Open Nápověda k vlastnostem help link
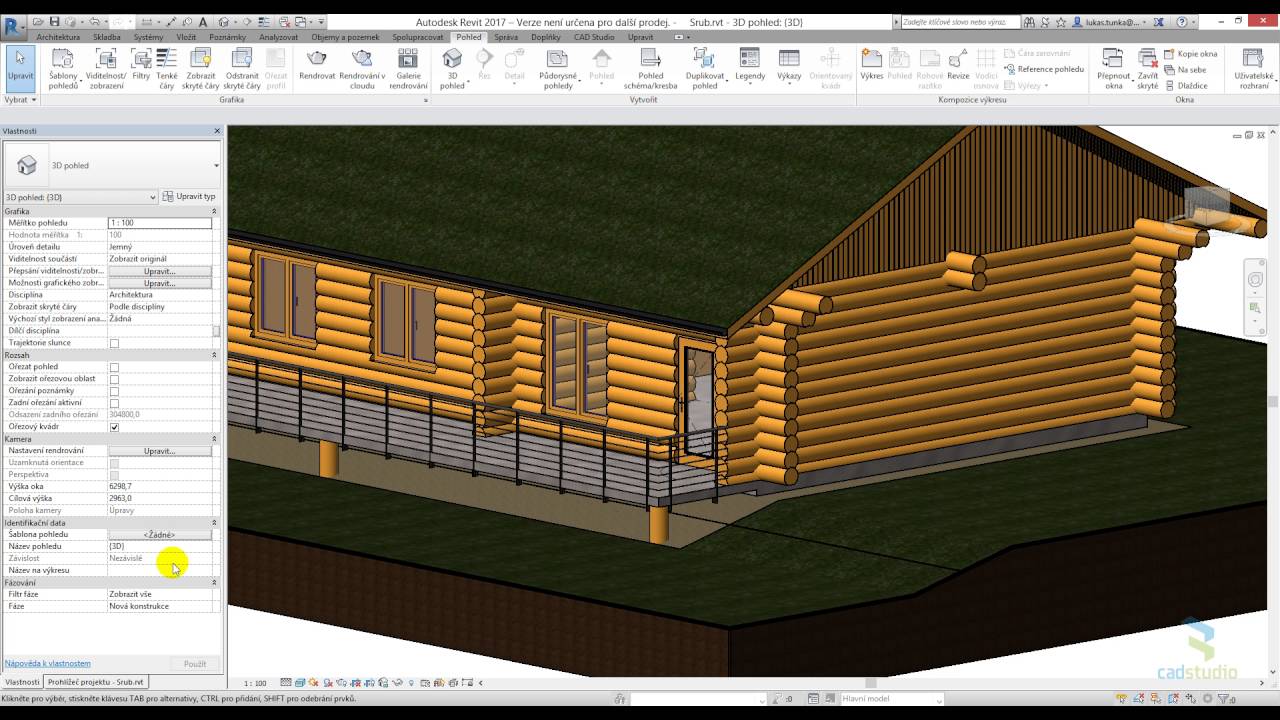The width and height of the screenshot is (1280, 720). [x=47, y=663]
